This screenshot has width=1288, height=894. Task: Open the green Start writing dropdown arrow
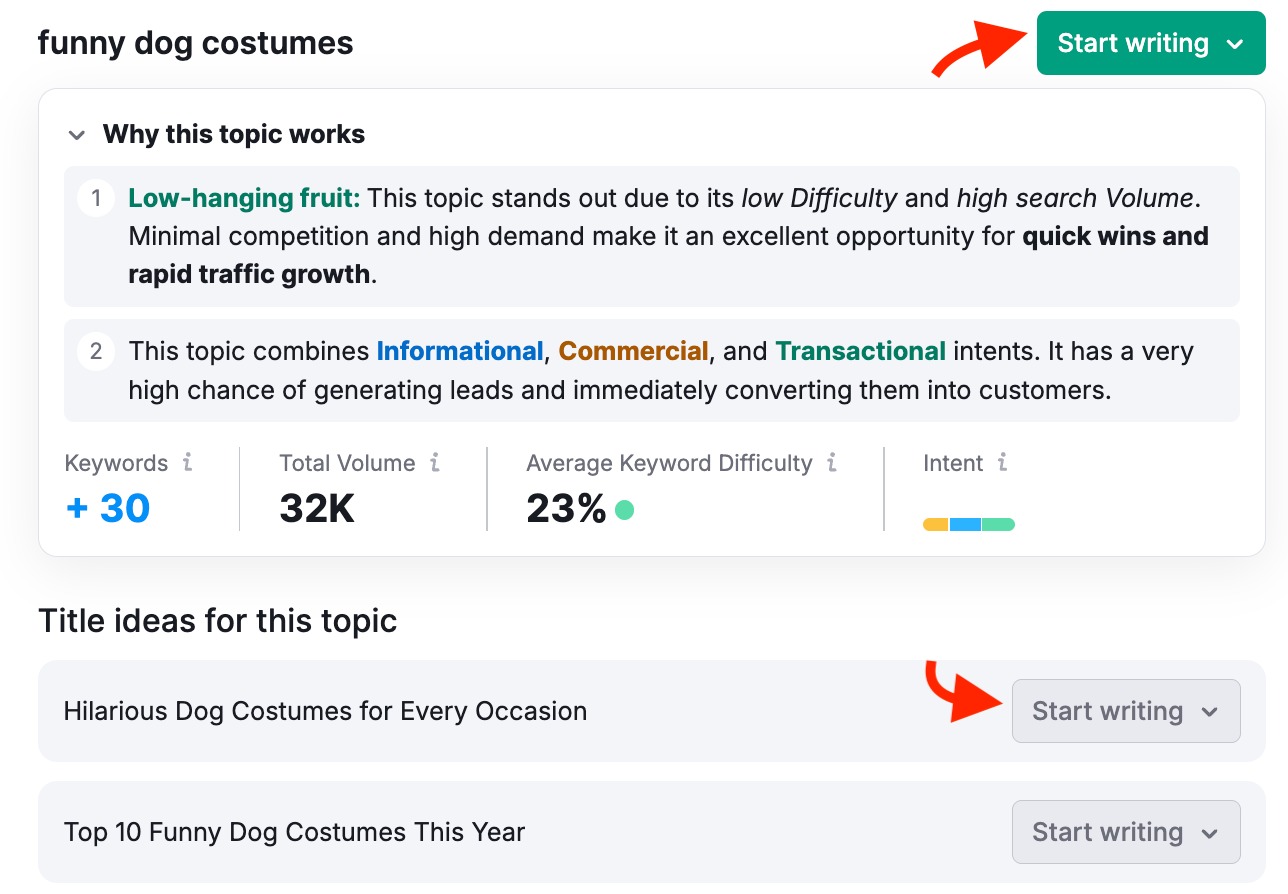tap(1235, 44)
